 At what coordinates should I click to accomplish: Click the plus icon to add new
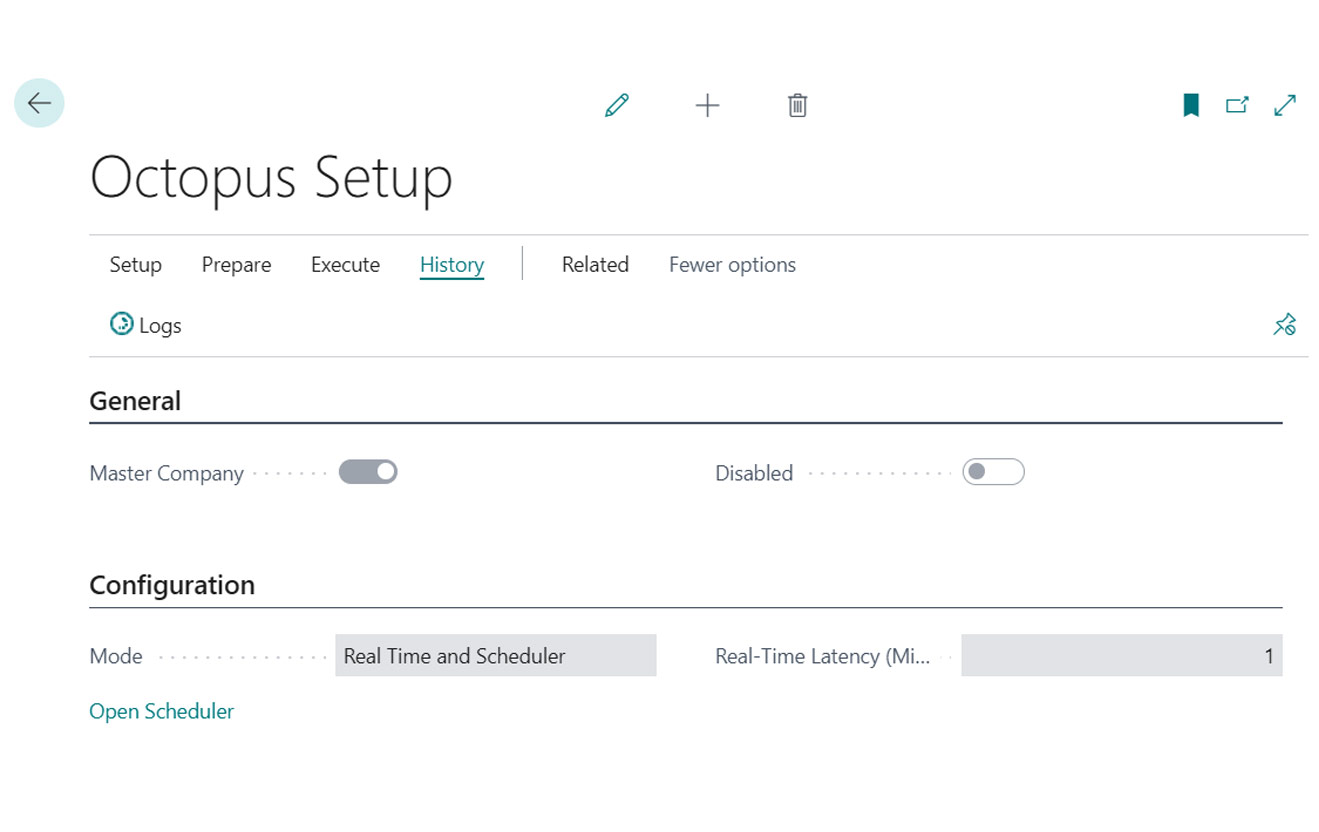707,105
